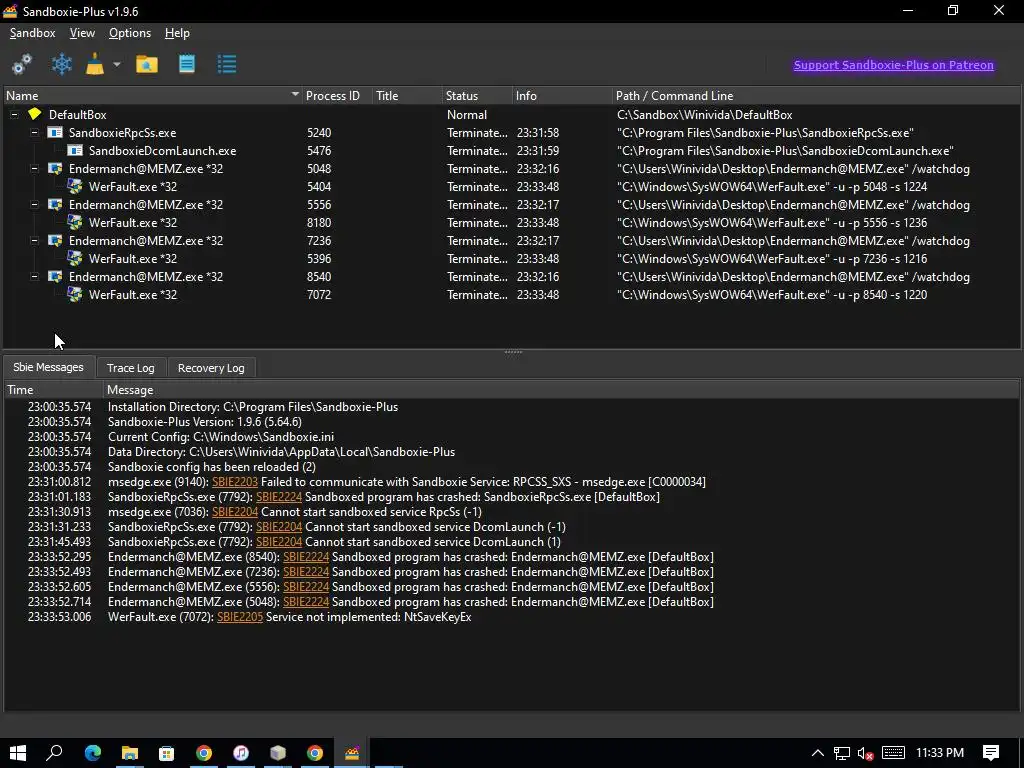Screen dimensions: 1024x768
Task: Click the panel splitter grip handle
Action: coord(513,352)
